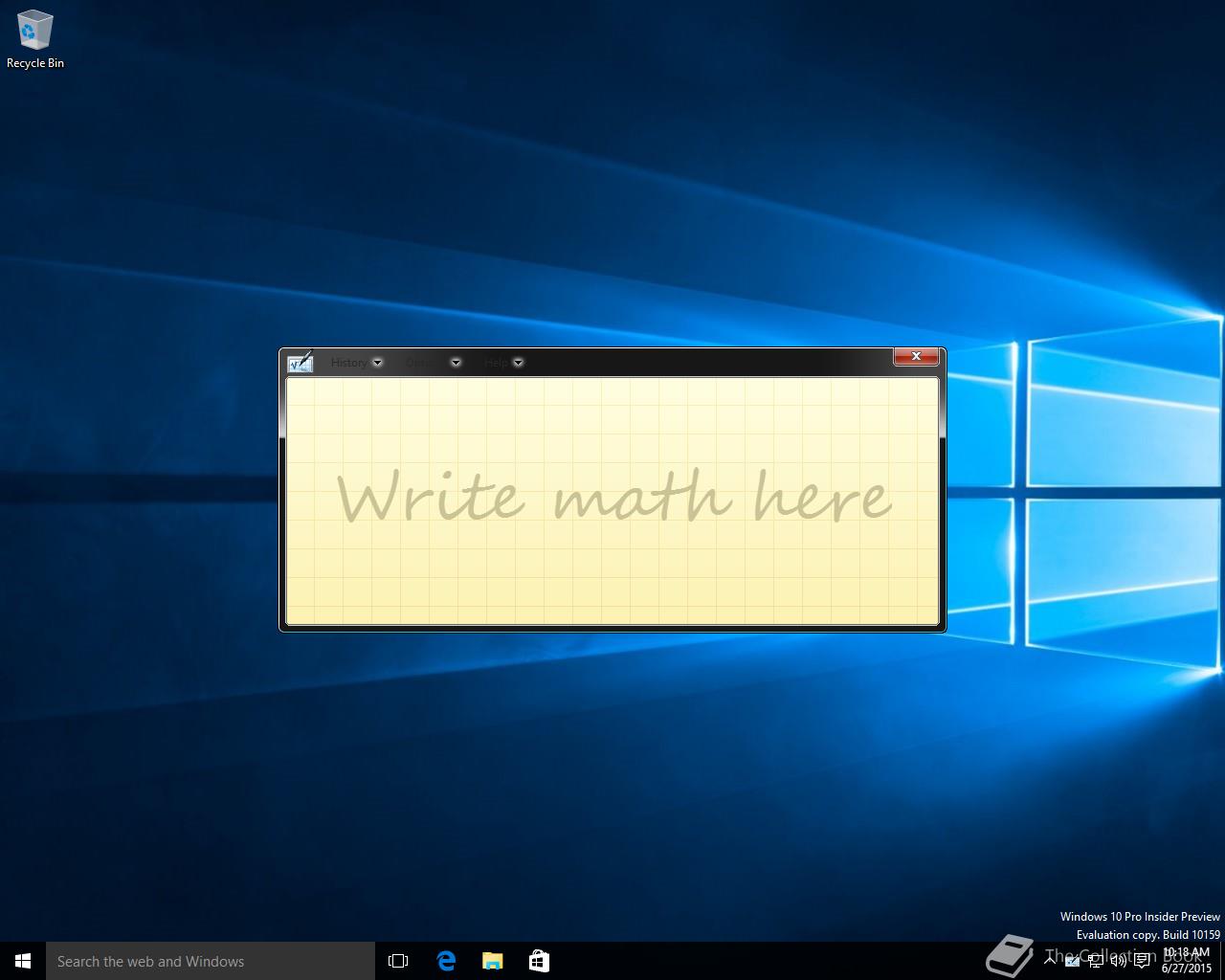Open Task View from the taskbar
Viewport: 1225px width, 980px height.
(398, 961)
